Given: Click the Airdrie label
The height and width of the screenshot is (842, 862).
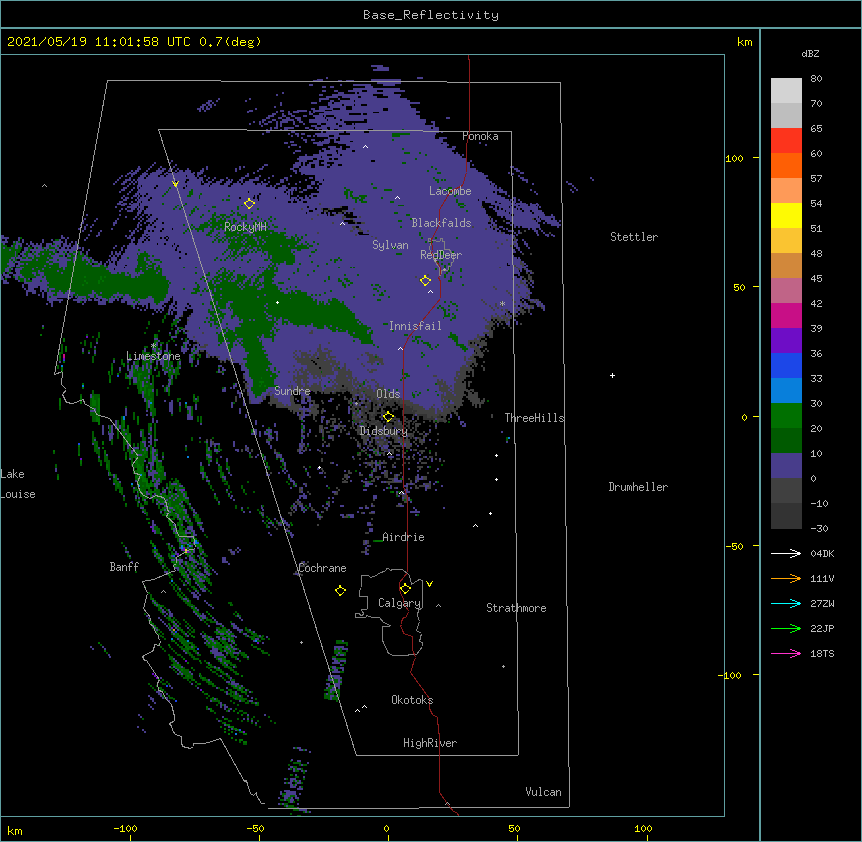Looking at the screenshot, I should [403, 537].
